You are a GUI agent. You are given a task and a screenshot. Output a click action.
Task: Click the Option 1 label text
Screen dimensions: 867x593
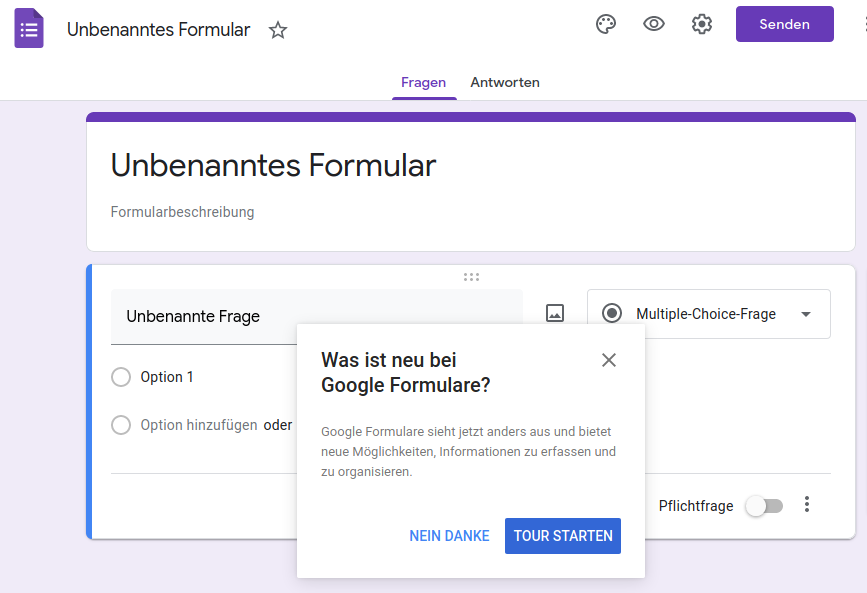[166, 377]
